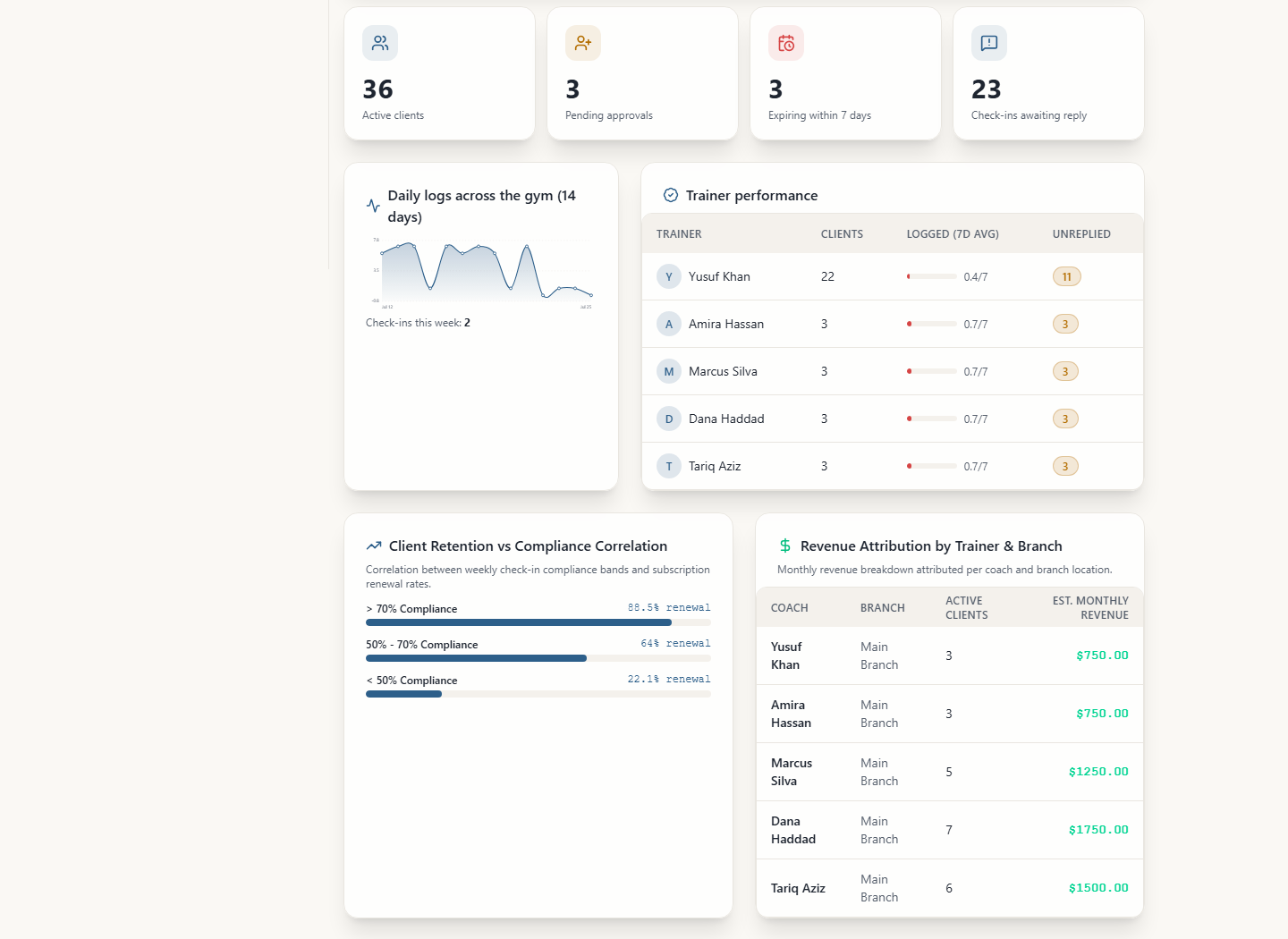Click Marcus Silva's $1250.00 revenue

click(x=1098, y=772)
